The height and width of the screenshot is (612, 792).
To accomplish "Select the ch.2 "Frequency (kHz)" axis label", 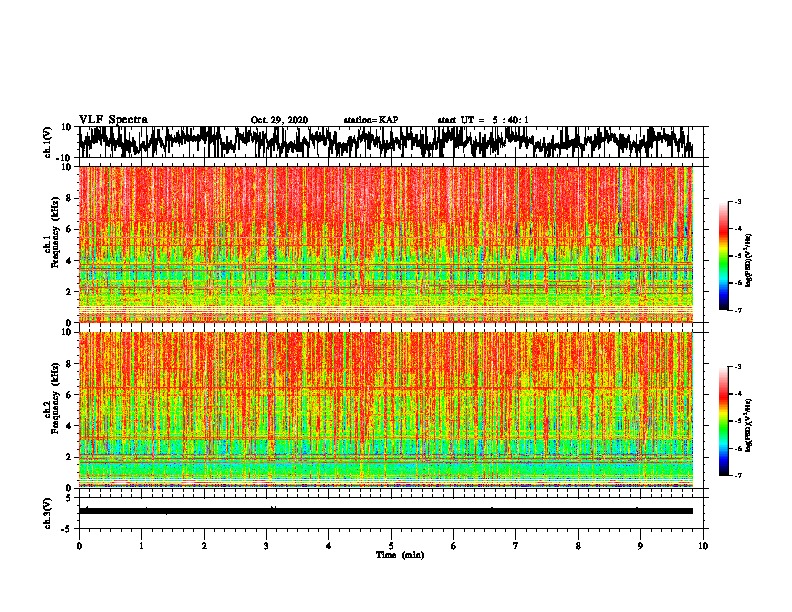I will [55, 398].
